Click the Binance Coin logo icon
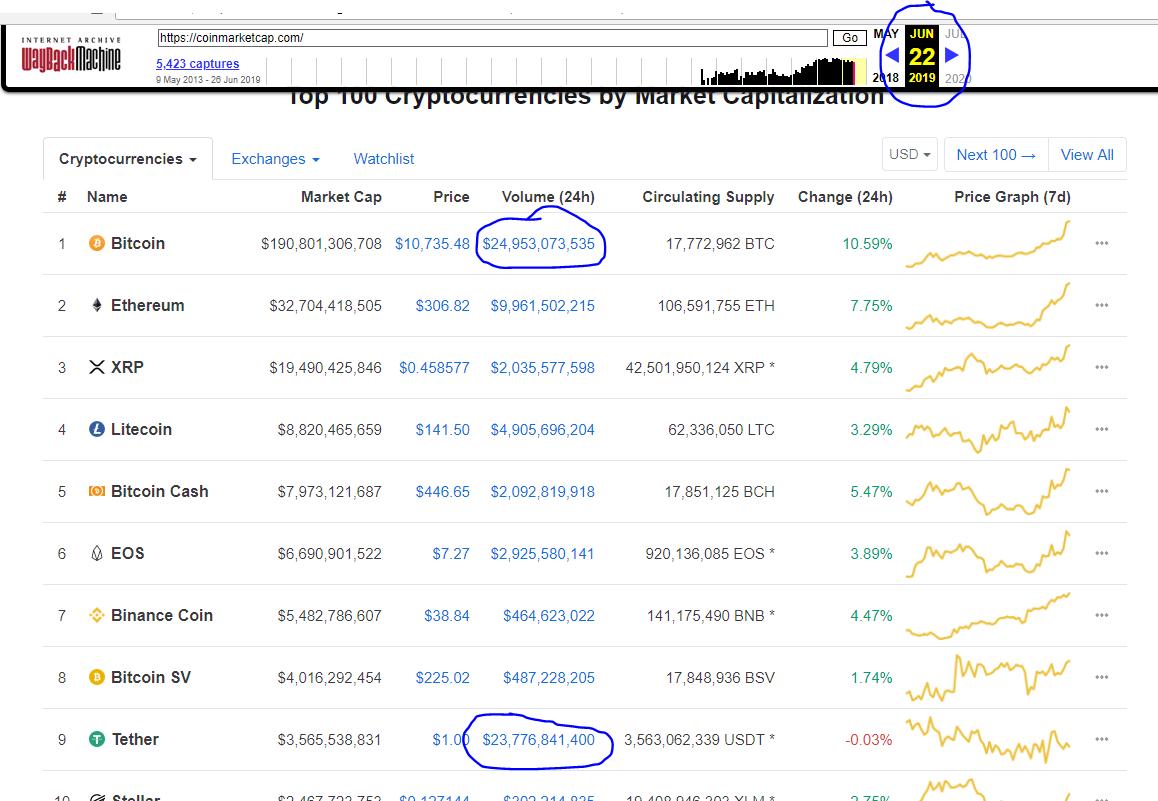The width and height of the screenshot is (1158, 801). click(97, 615)
